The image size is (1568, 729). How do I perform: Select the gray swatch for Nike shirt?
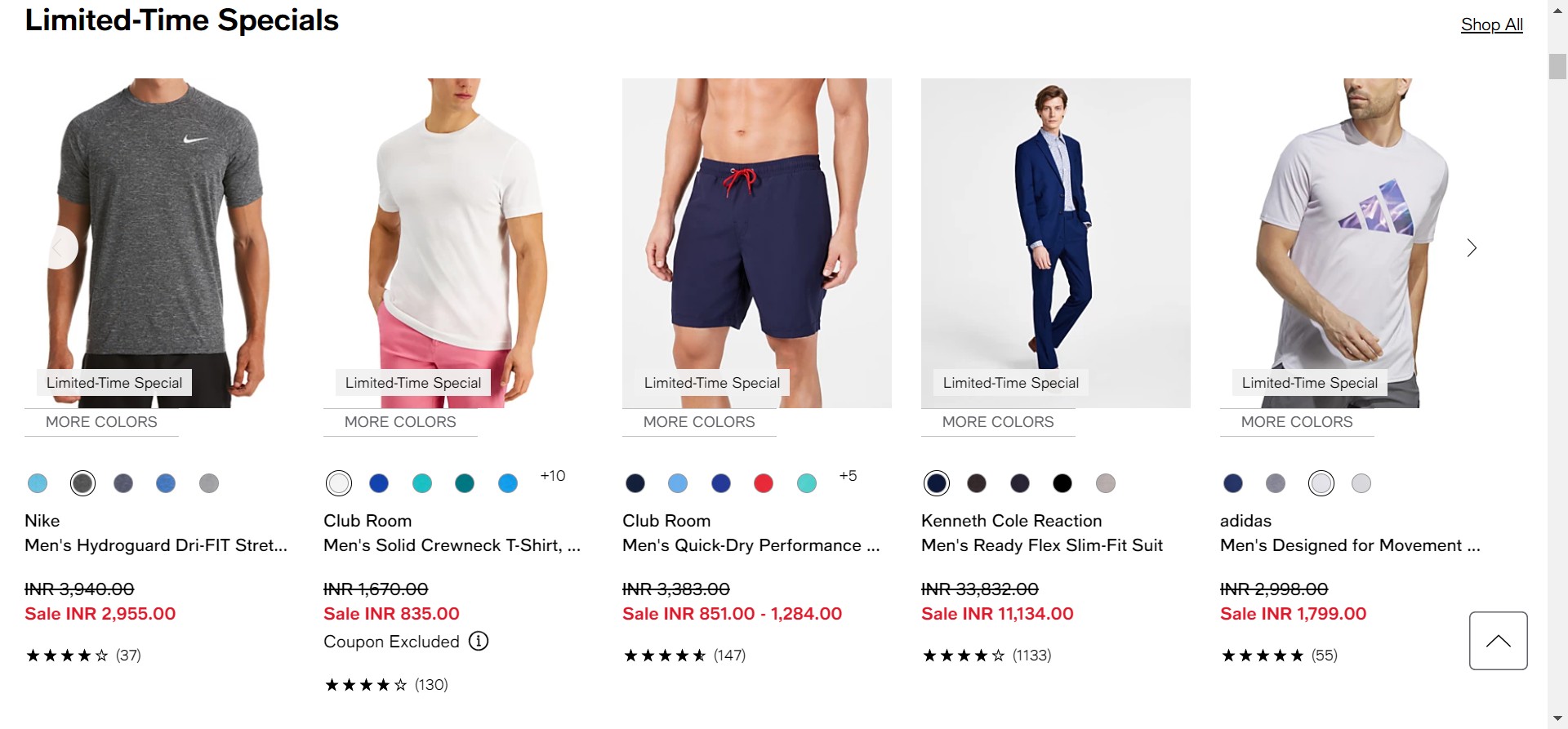209,483
